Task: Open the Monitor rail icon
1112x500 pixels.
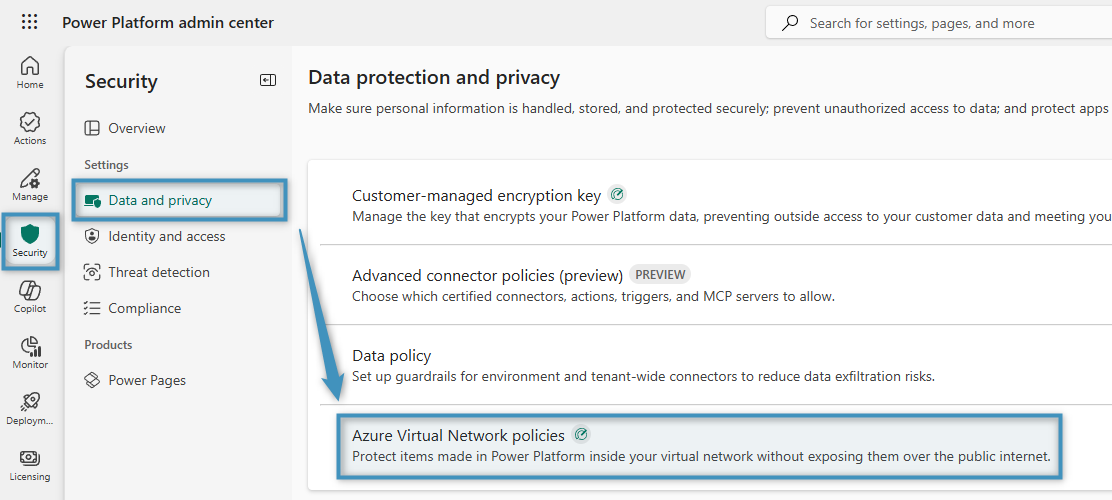Action: tap(30, 352)
